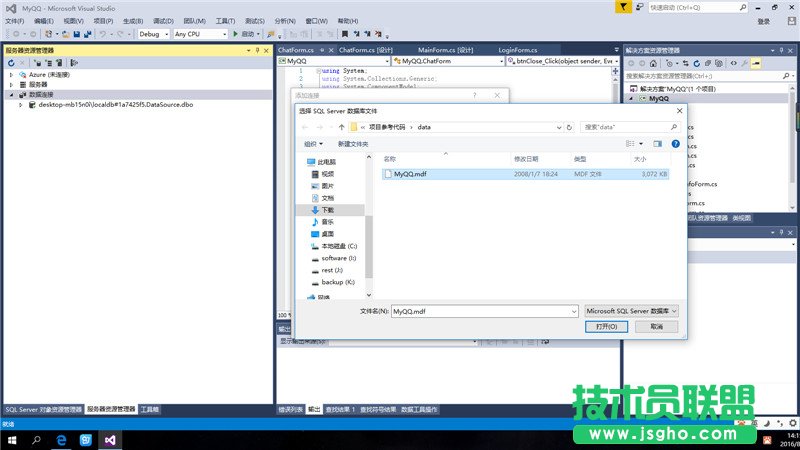Expand the desktop-mb15n0i localdb connection node

[21, 105]
